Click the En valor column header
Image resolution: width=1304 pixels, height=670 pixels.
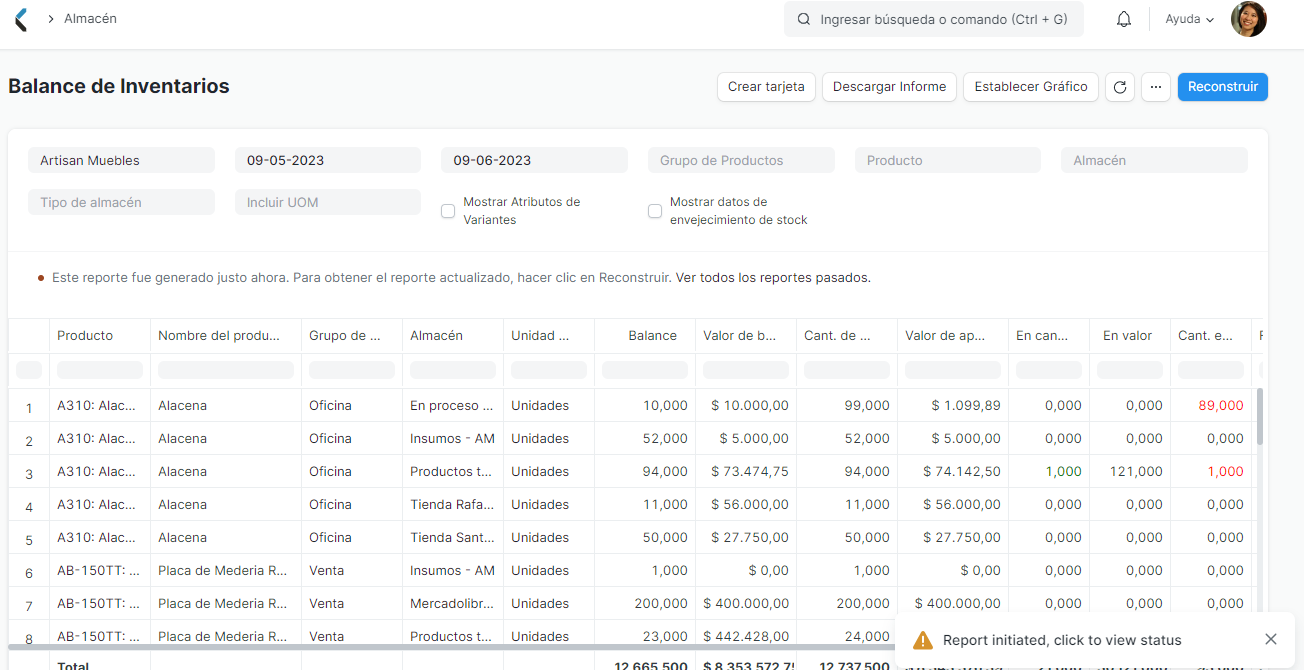[x=1130, y=336]
